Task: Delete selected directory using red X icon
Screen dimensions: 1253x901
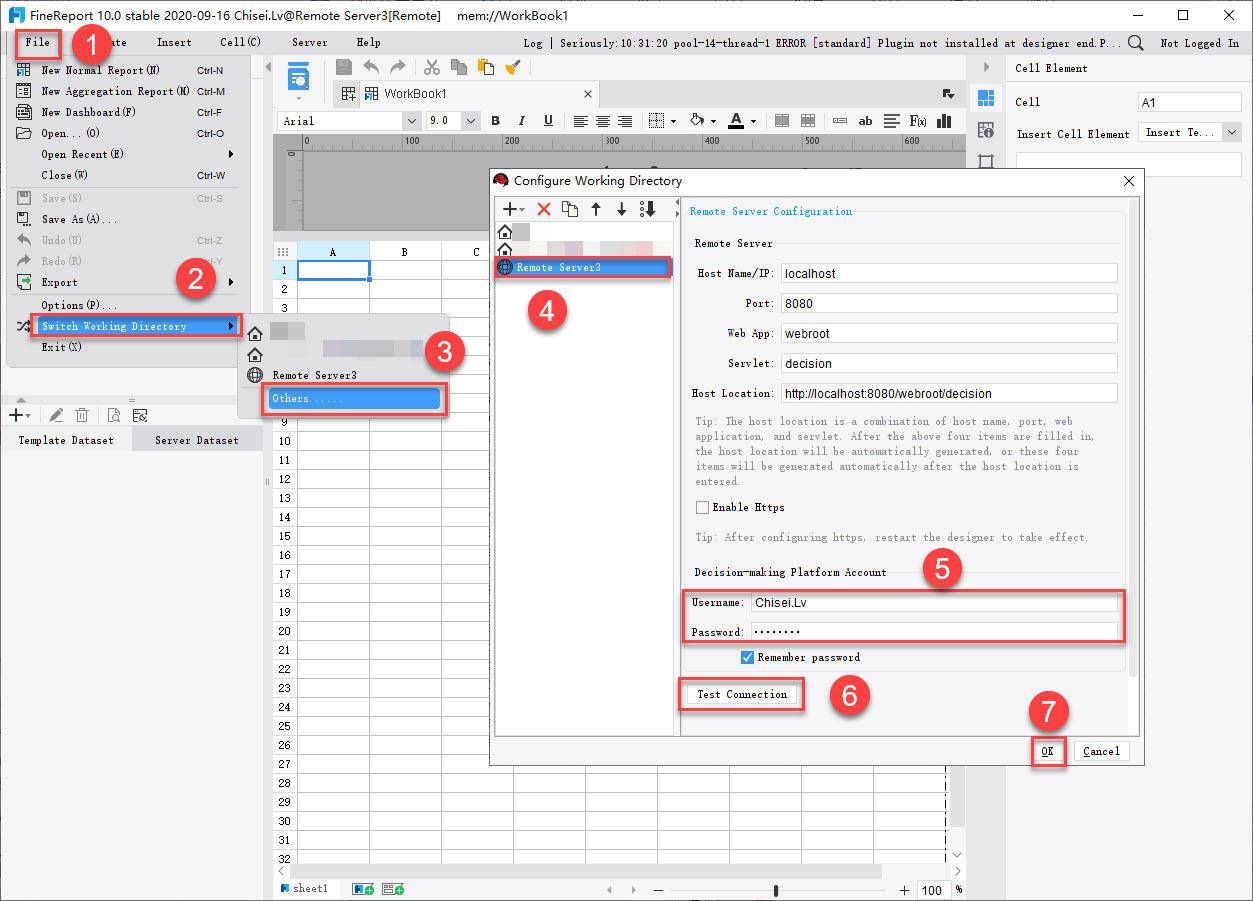Action: (543, 209)
